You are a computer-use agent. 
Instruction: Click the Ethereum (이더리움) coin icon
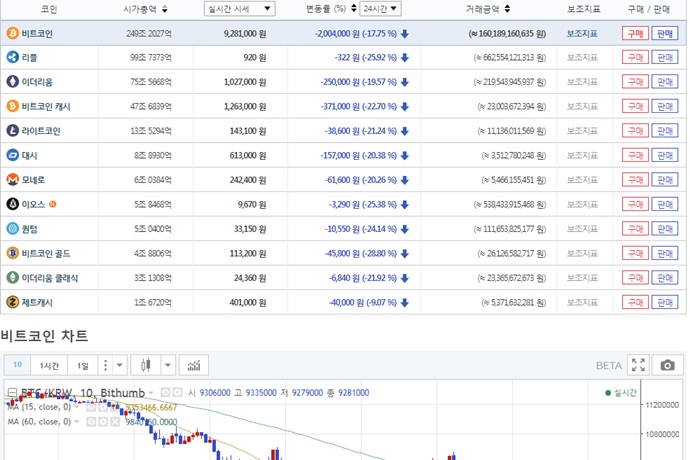[12, 82]
